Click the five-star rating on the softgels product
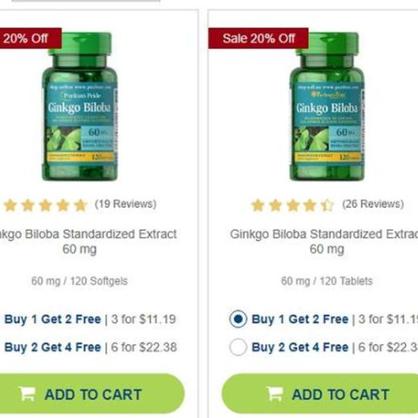The image size is (418, 418). click(45, 205)
